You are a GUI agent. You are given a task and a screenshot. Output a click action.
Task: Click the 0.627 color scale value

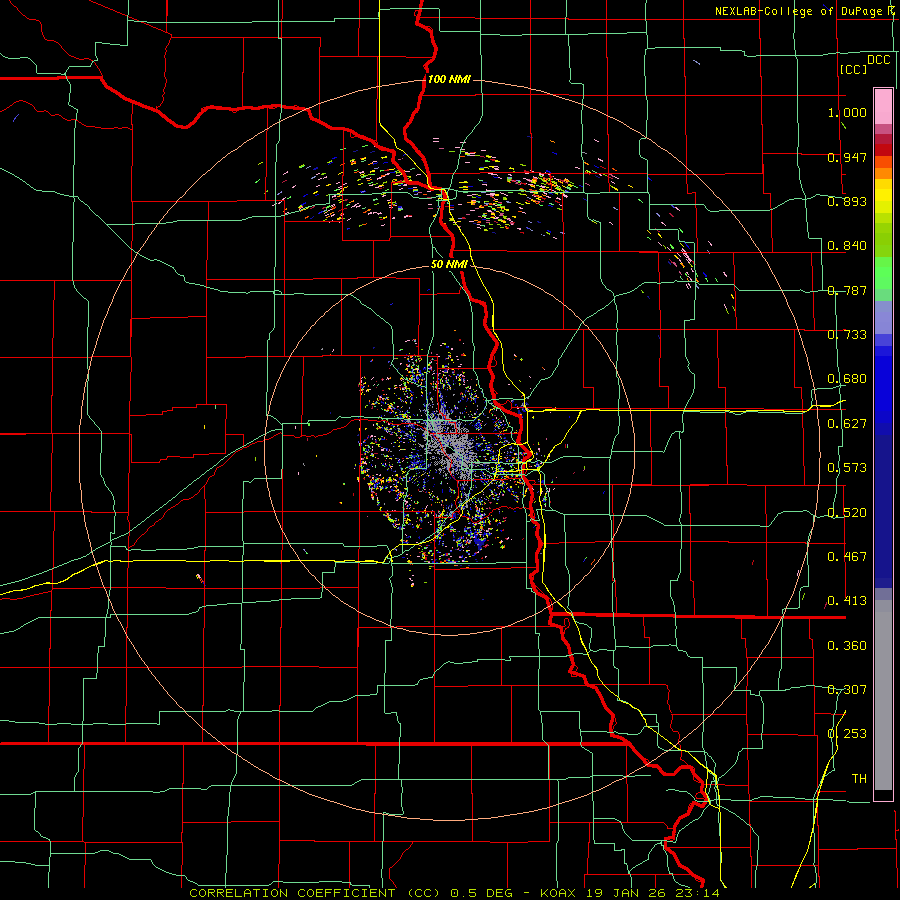coord(847,424)
